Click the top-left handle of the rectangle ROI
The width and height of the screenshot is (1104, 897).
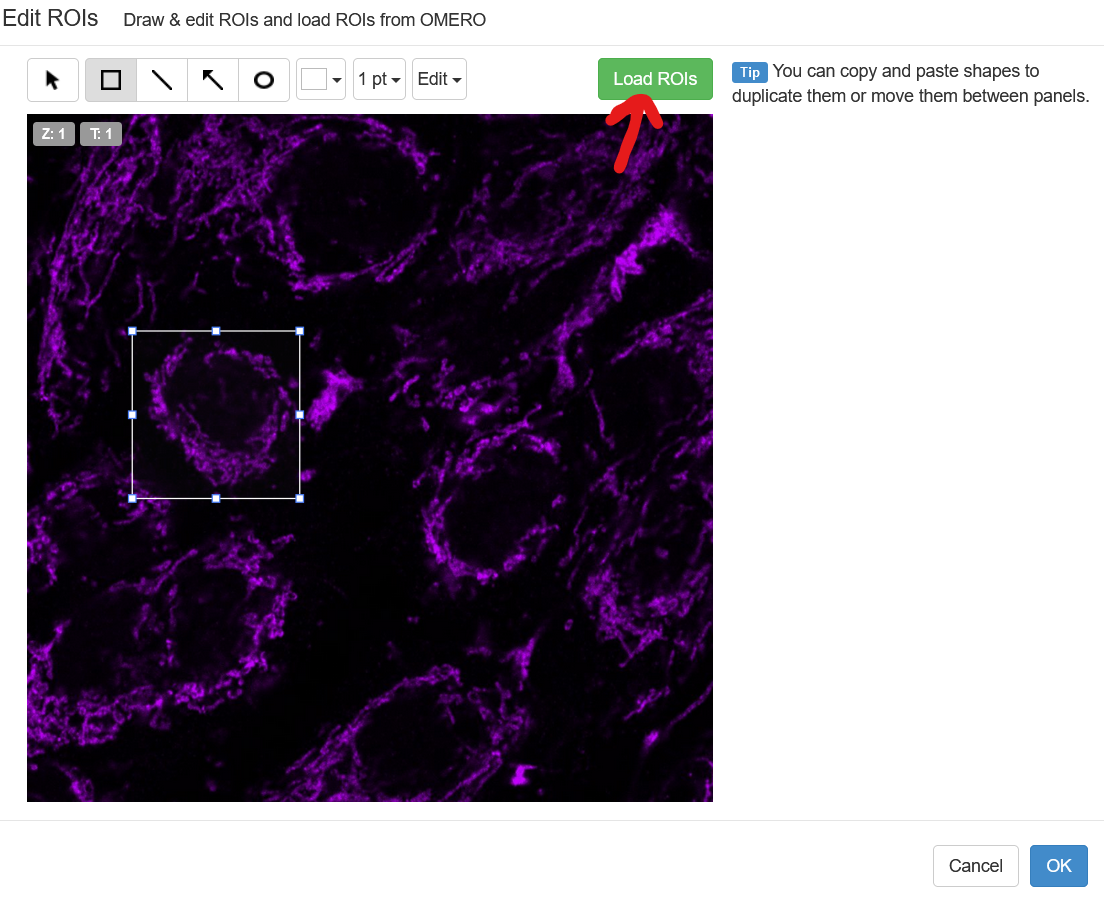click(x=132, y=331)
